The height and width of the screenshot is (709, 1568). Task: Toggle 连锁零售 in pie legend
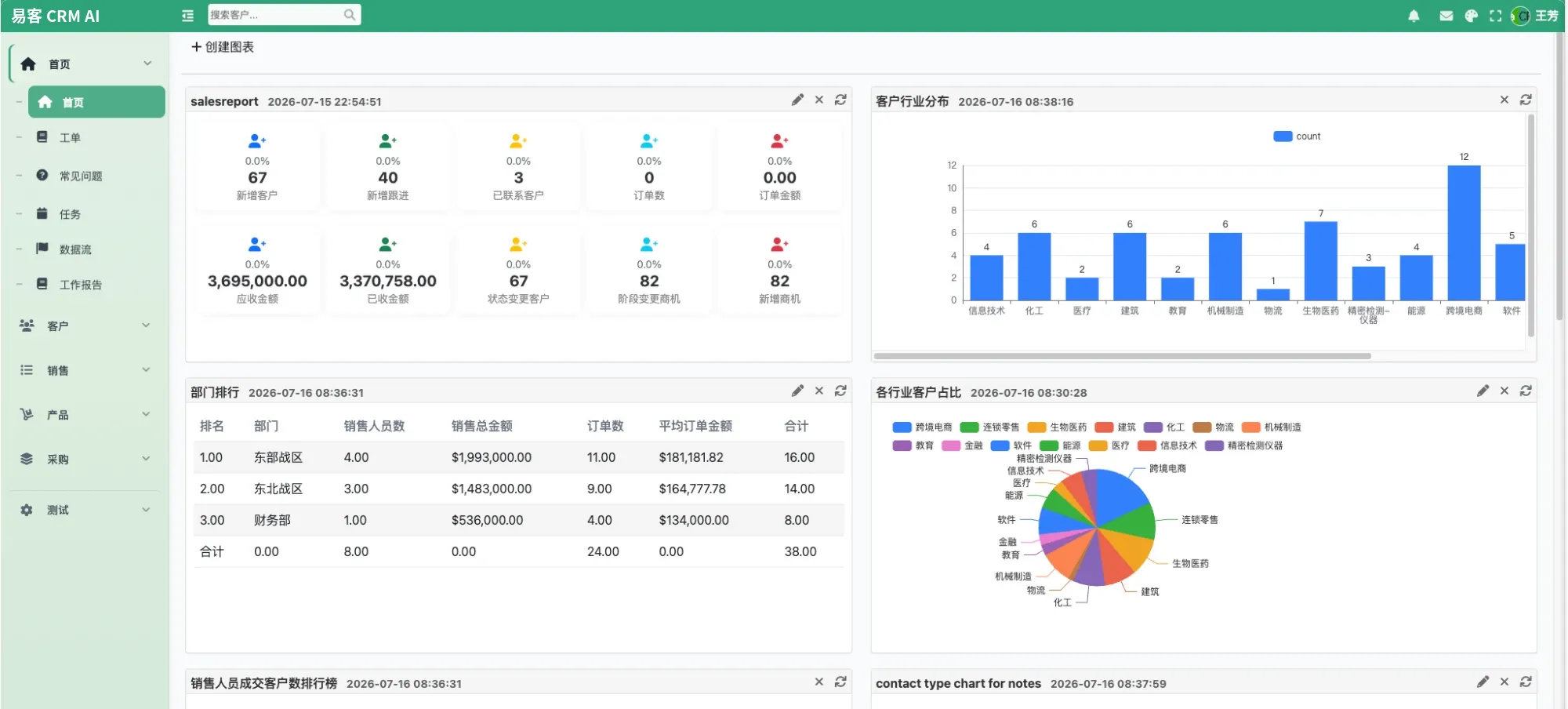tap(989, 427)
